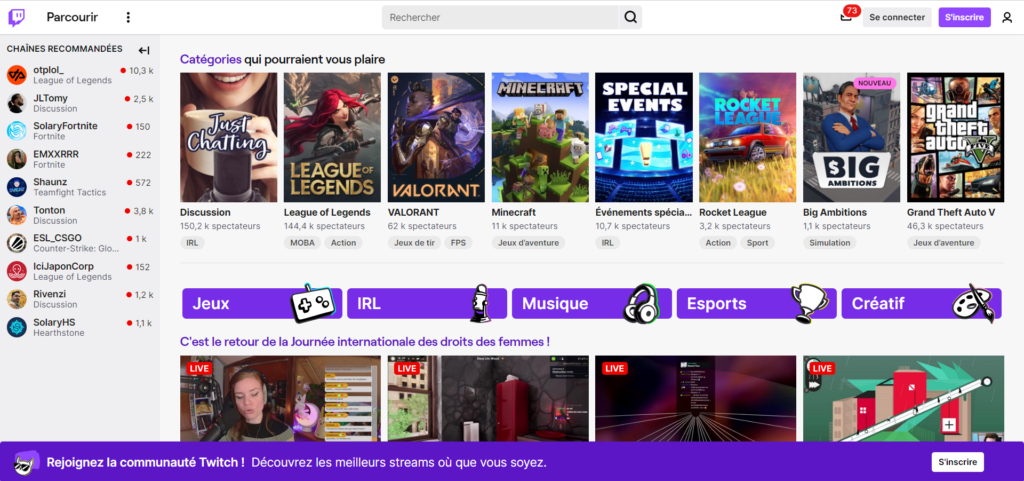The width and height of the screenshot is (1024, 481).
Task: Click S'inscrire button in top bar
Action: [x=965, y=18]
